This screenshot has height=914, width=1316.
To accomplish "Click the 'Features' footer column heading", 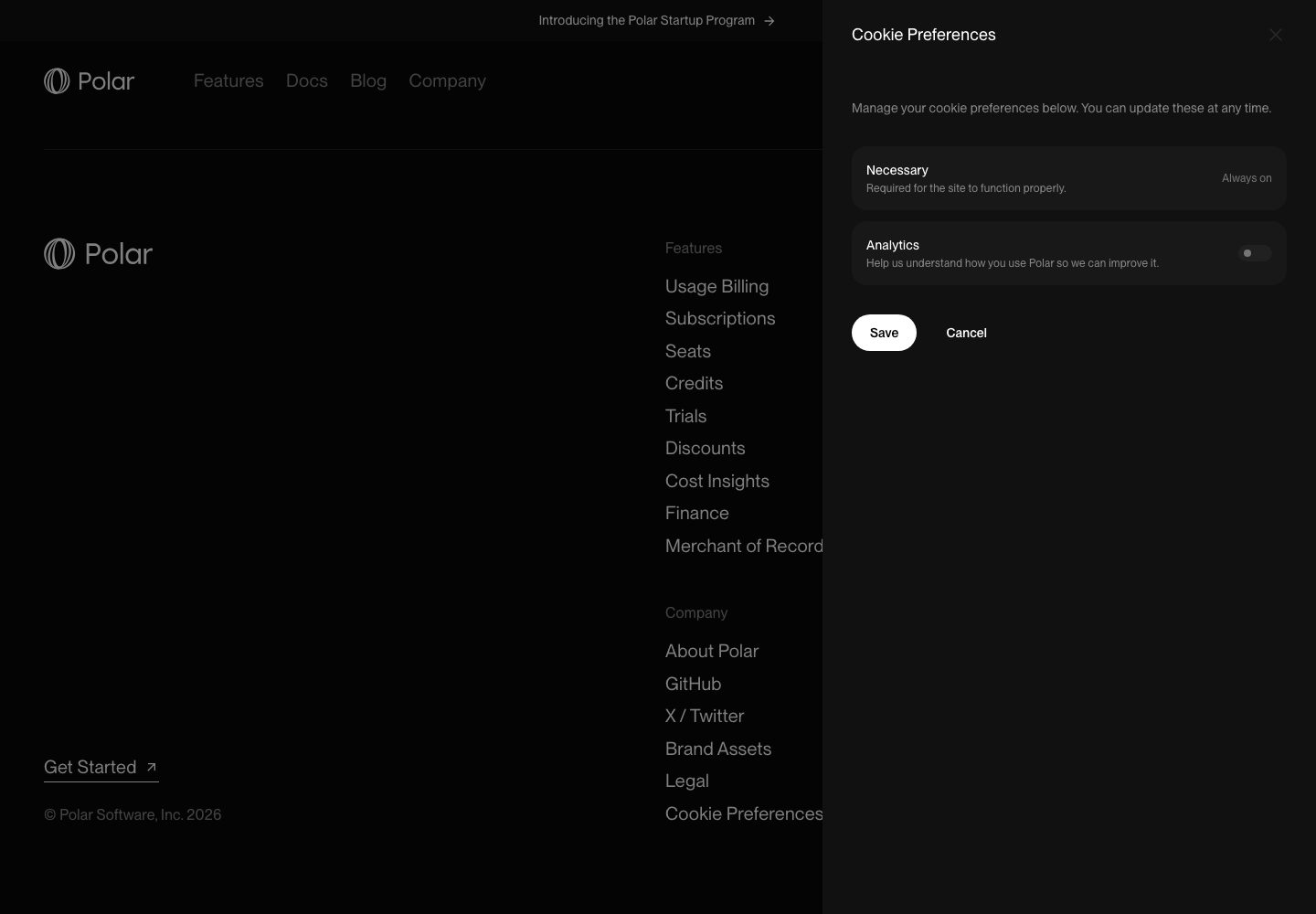I will pyautogui.click(x=693, y=249).
